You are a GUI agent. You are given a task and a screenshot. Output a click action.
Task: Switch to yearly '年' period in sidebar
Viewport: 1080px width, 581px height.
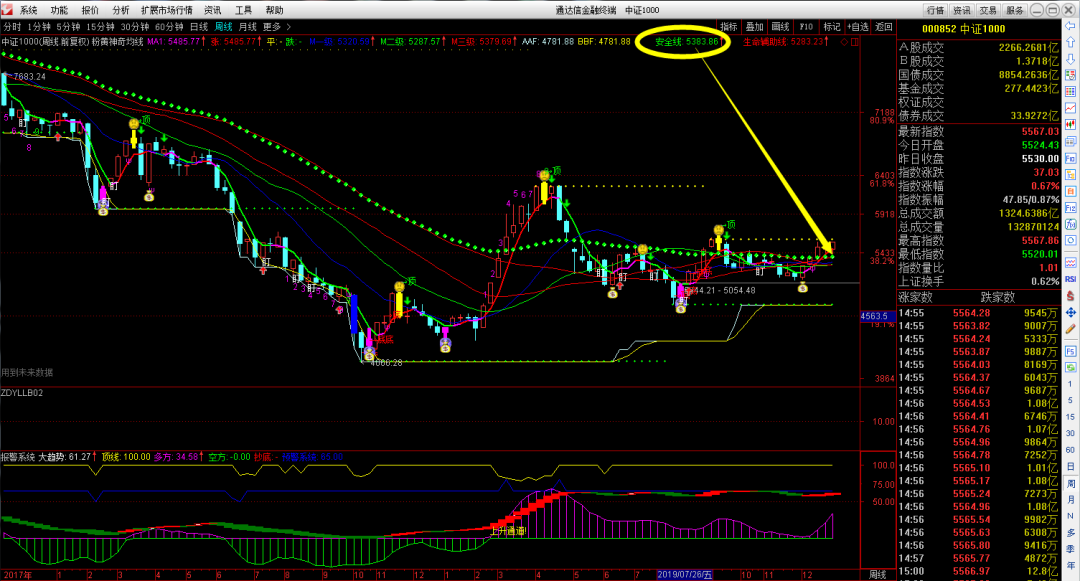[1070, 565]
